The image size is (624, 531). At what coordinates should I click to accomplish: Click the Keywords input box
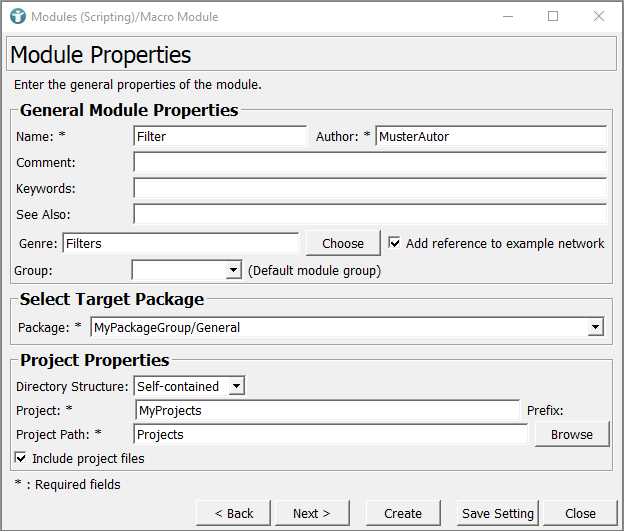coord(369,188)
